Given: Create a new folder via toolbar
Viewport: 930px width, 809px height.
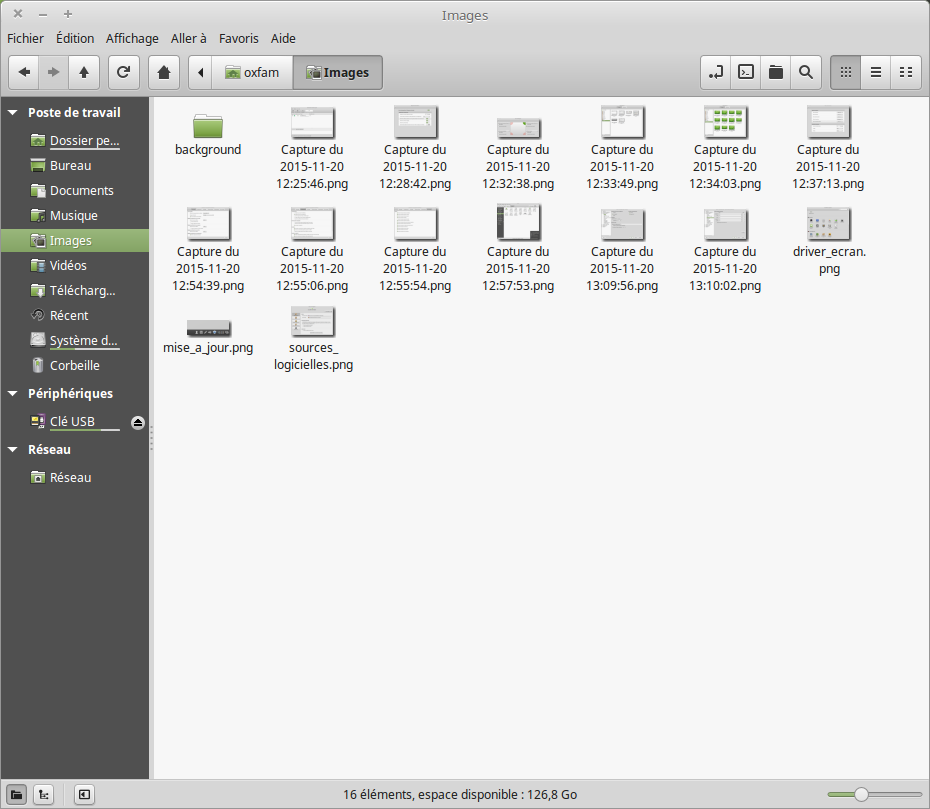Looking at the screenshot, I should pyautogui.click(x=775, y=72).
